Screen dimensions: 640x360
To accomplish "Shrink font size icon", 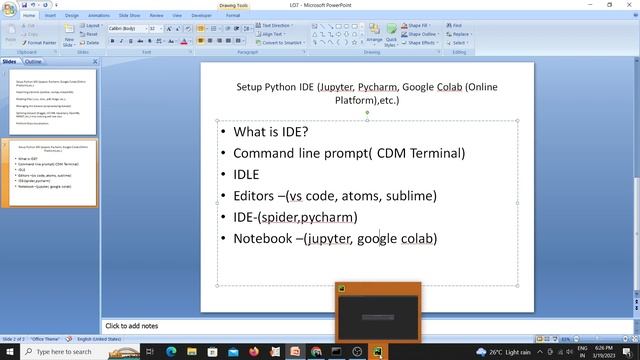I will pyautogui.click(x=178, y=29).
